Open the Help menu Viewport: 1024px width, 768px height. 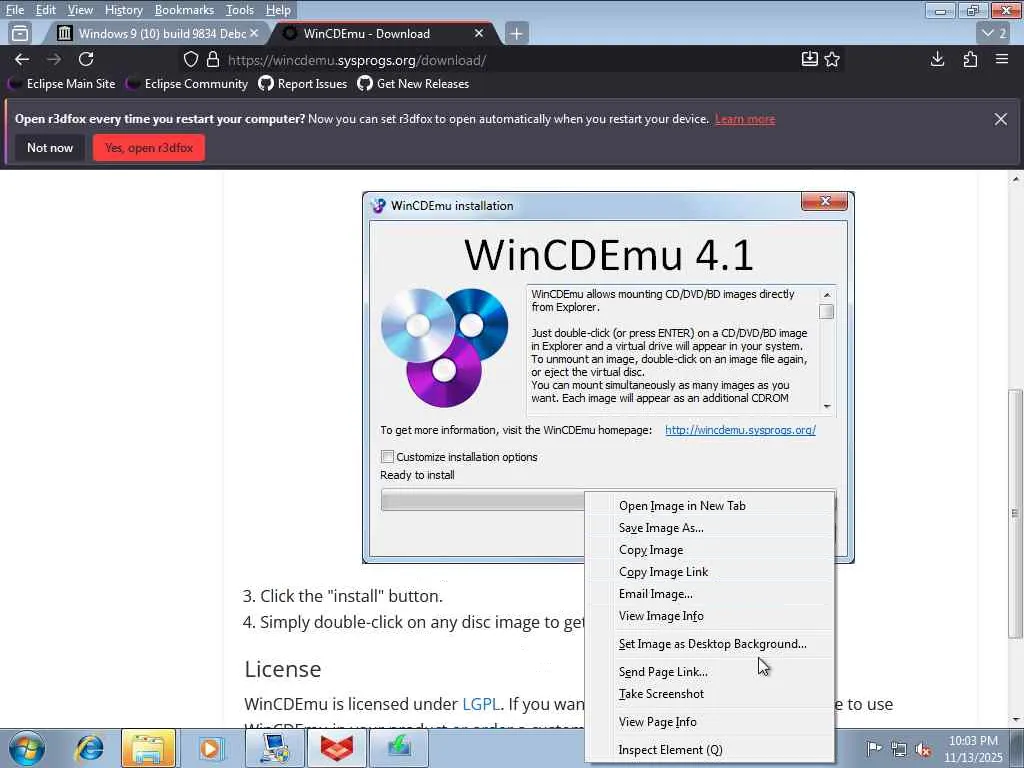click(x=278, y=10)
